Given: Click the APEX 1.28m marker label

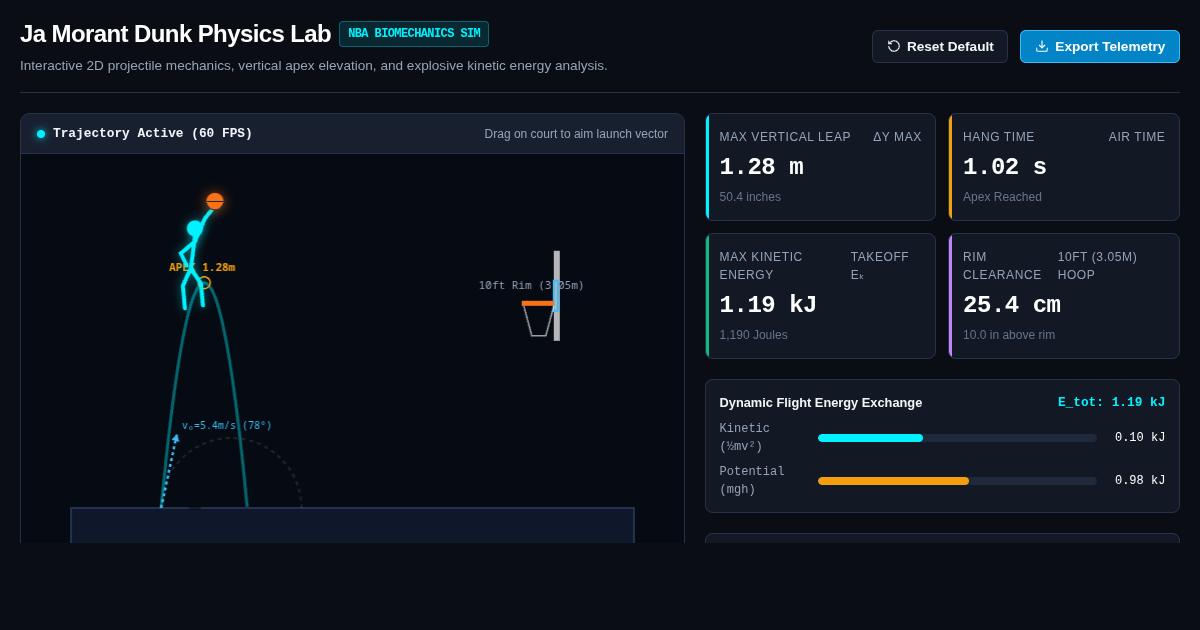Looking at the screenshot, I should 202,267.
